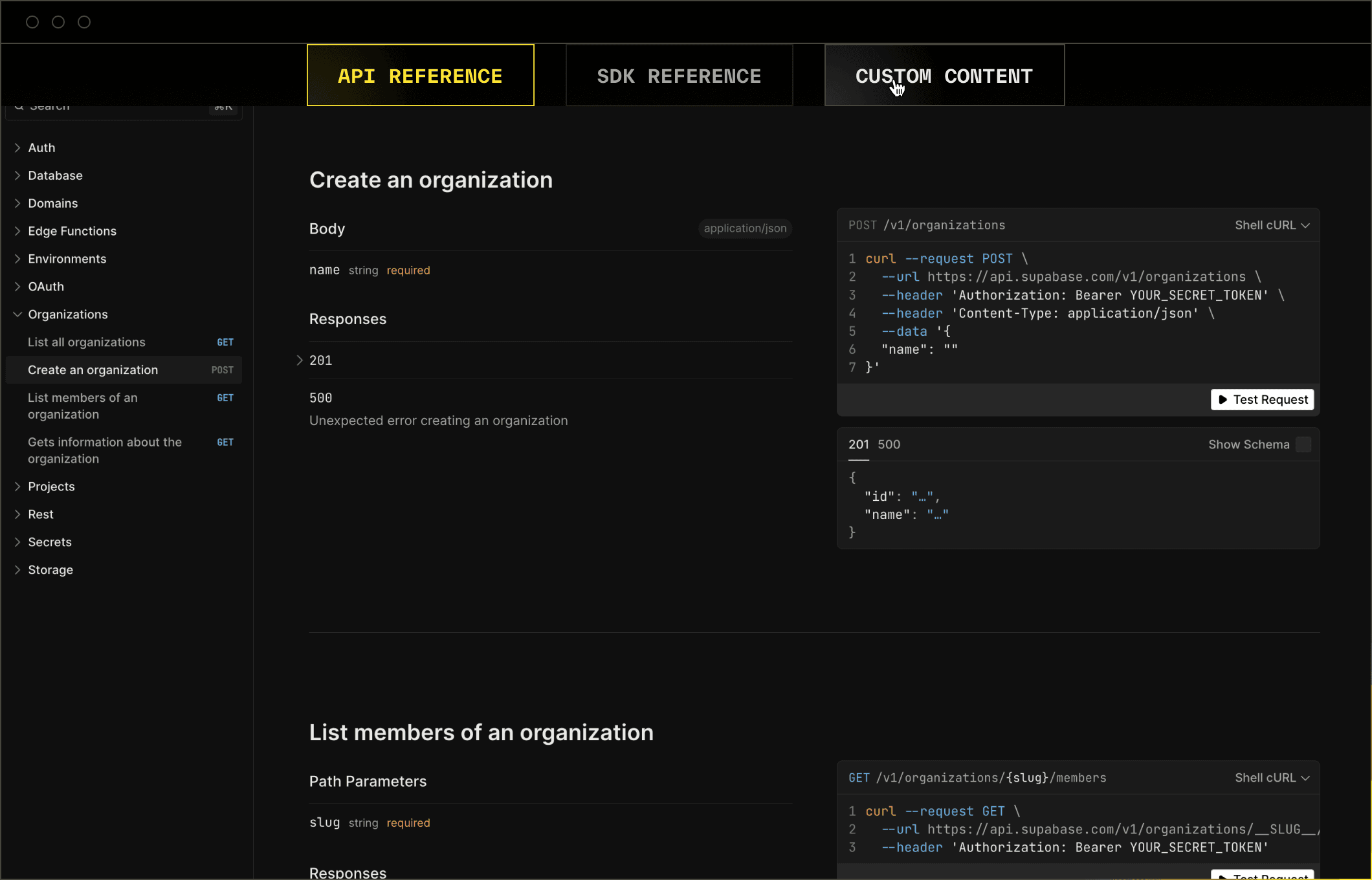
Task: Click the name parameter in Body
Action: point(324,270)
